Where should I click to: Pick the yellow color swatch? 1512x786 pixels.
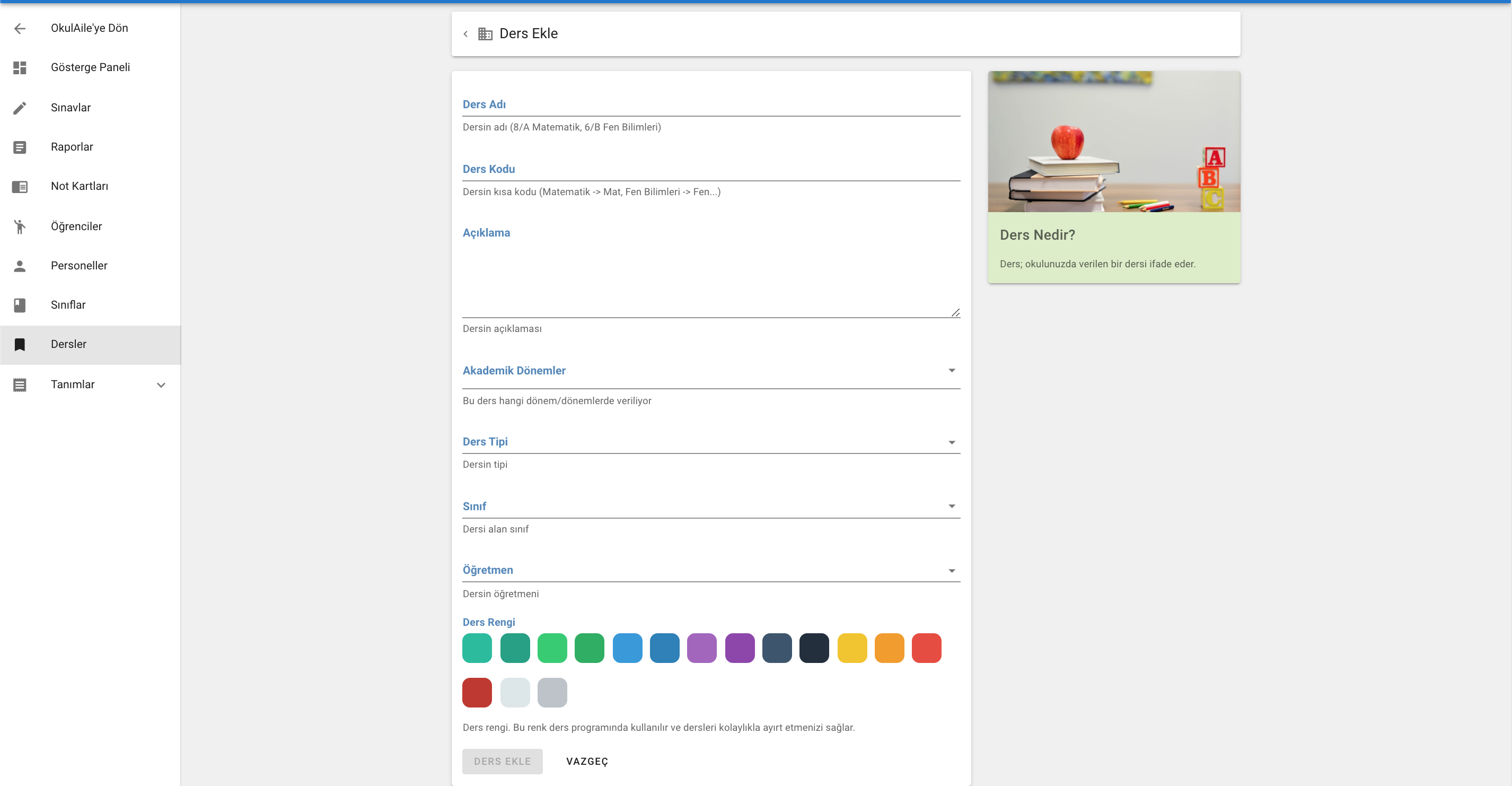point(852,648)
